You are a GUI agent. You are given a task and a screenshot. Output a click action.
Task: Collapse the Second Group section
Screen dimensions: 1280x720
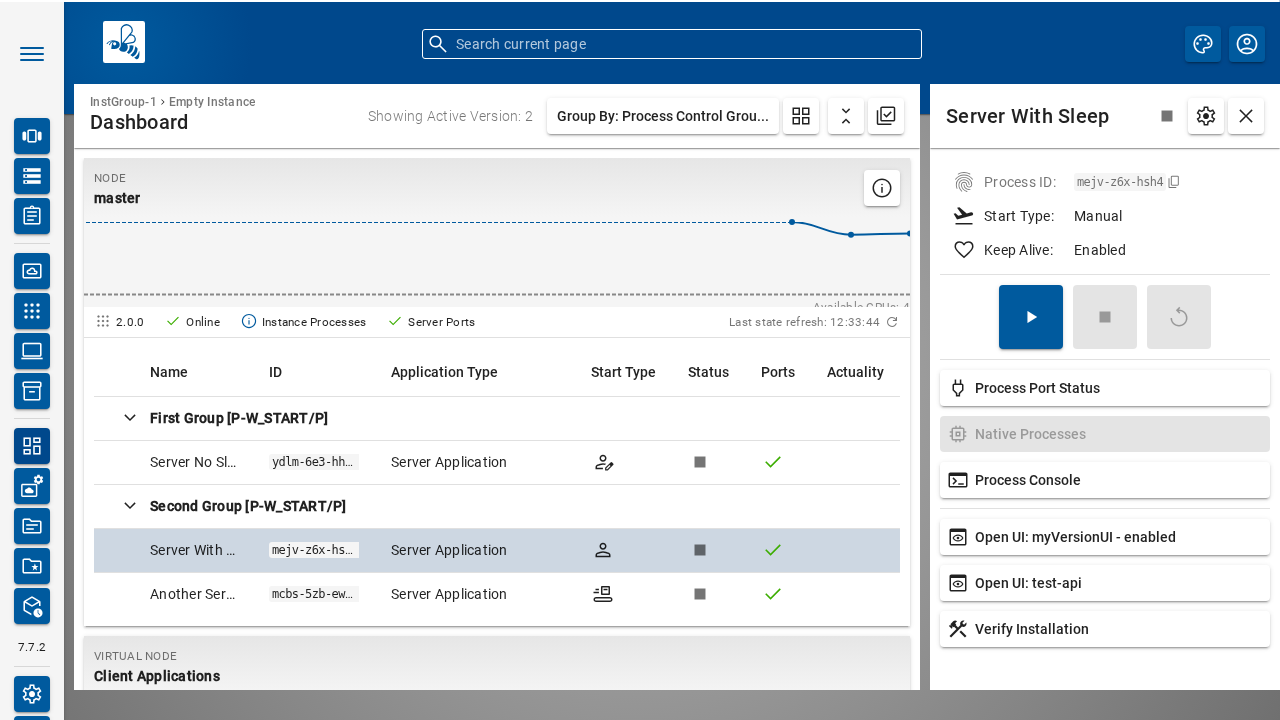[x=130, y=506]
